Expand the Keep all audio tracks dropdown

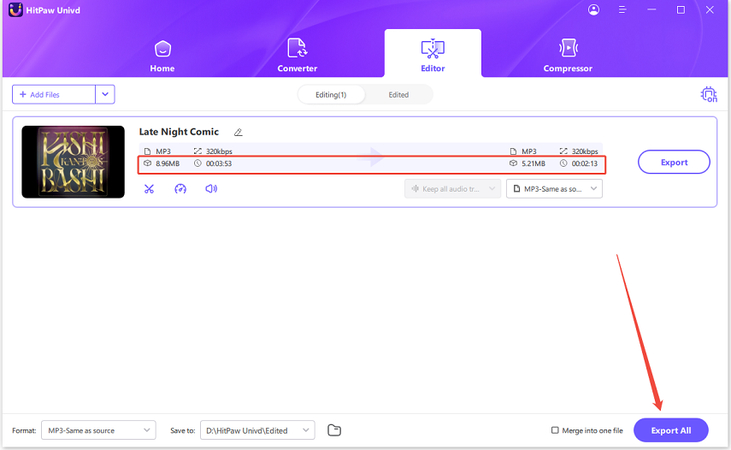pos(453,189)
